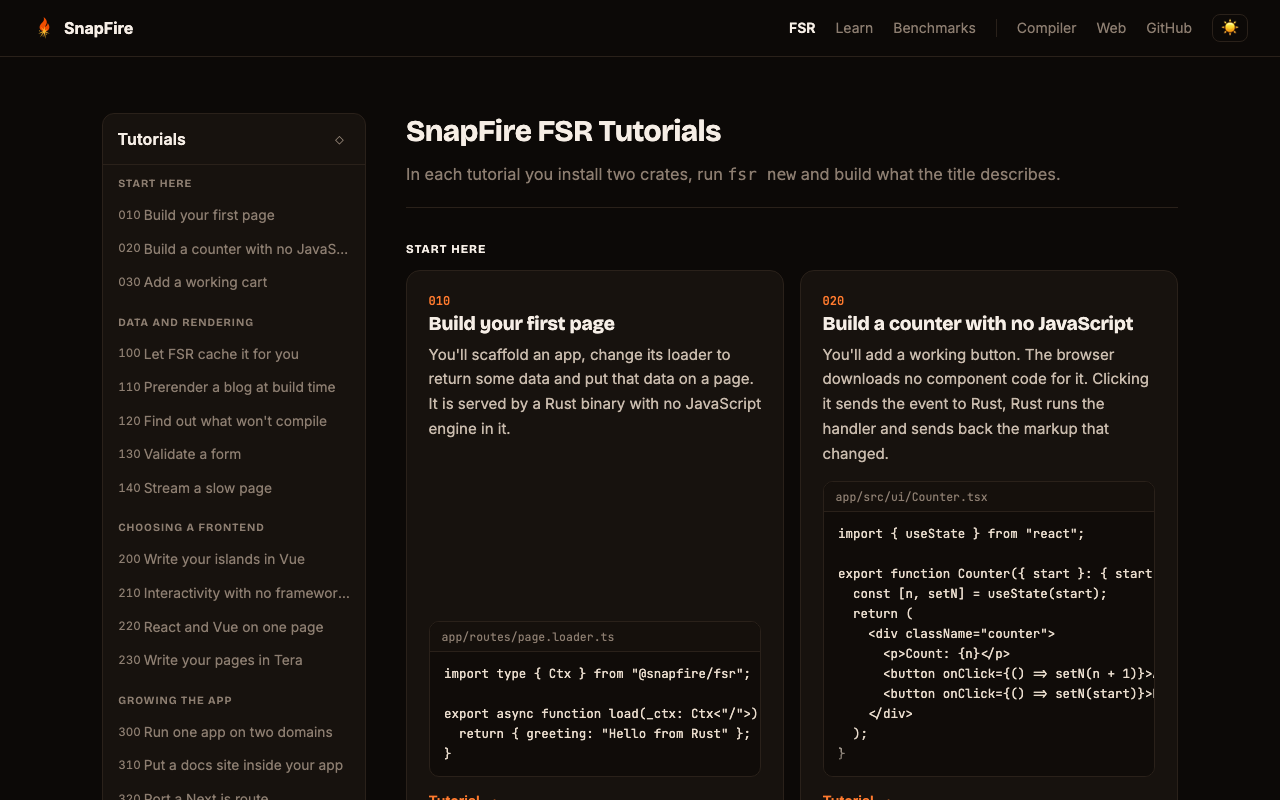Click the Tutorials sidebar heading
Screen dimensions: 1280x800
(152, 140)
